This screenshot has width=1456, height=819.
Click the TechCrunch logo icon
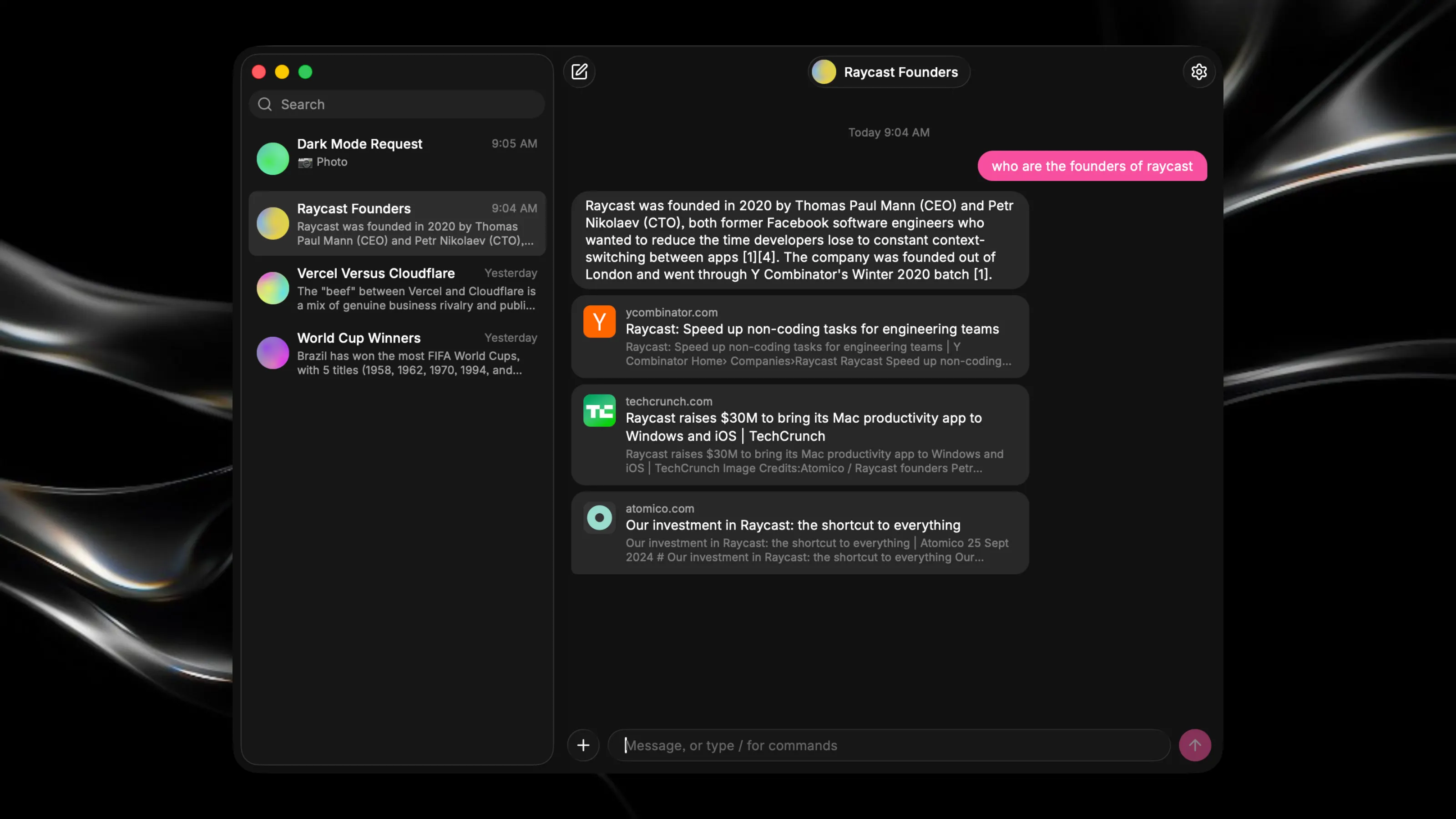pos(599,410)
